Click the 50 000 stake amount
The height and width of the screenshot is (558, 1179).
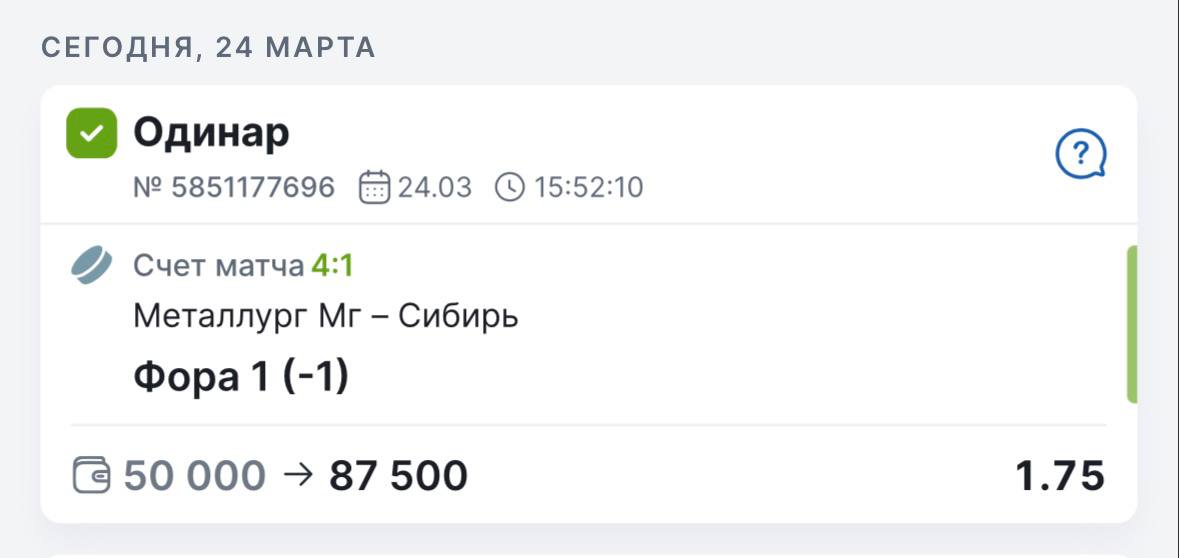[x=195, y=476]
